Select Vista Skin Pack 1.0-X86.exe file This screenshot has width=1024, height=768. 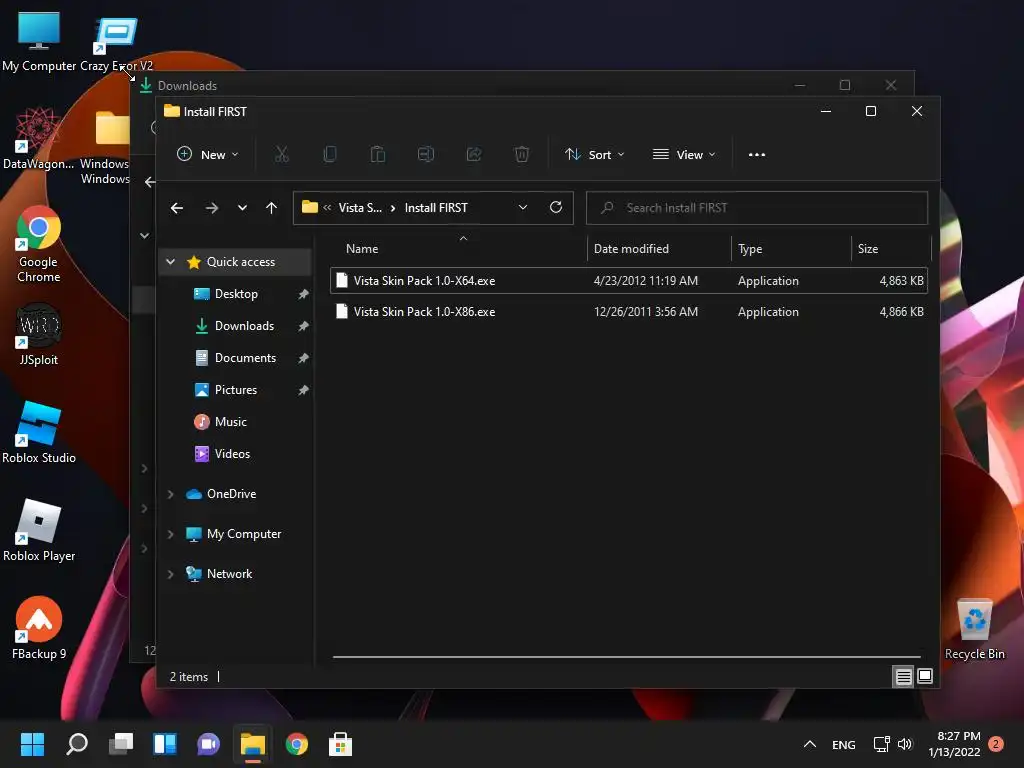(628, 312)
